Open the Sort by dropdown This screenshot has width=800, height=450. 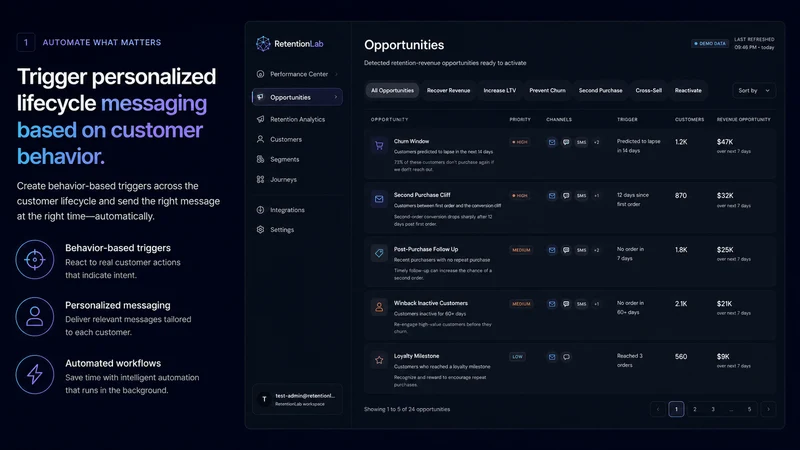(754, 90)
